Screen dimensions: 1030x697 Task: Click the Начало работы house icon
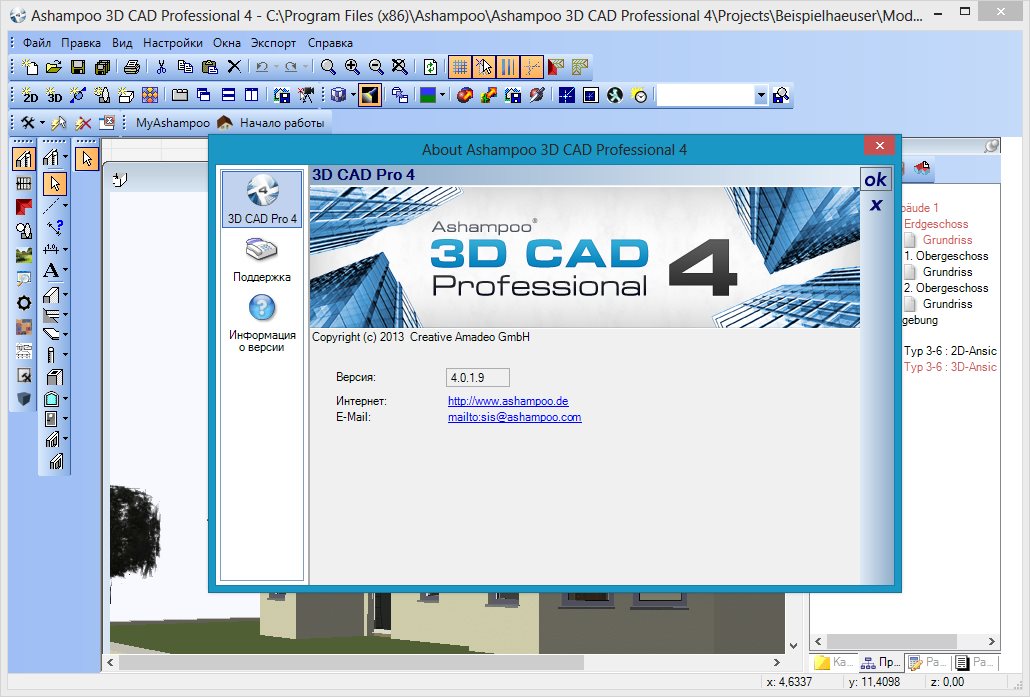pos(225,122)
